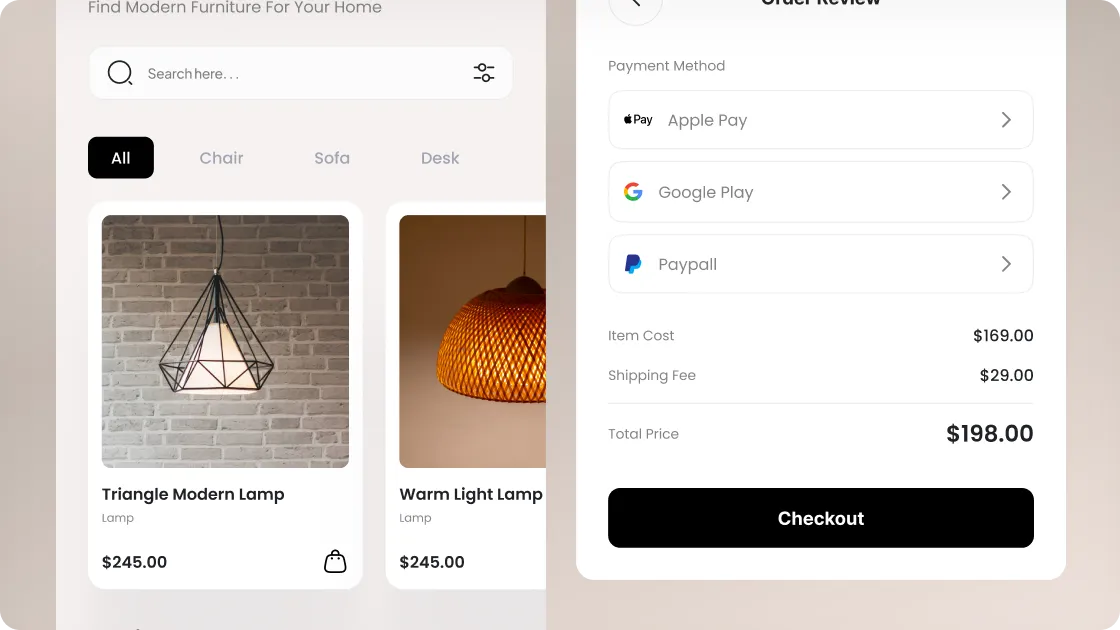Open the Triangle Modern Lamp photo
Screen dimensions: 1120x630
(225, 341)
